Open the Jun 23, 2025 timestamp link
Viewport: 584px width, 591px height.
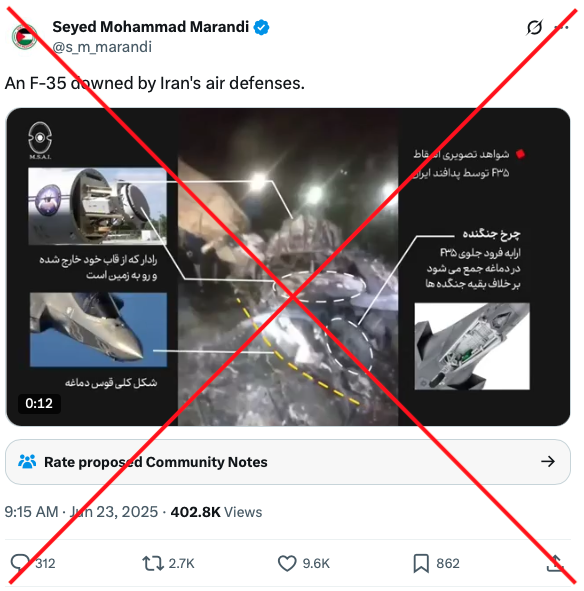[x=114, y=512]
